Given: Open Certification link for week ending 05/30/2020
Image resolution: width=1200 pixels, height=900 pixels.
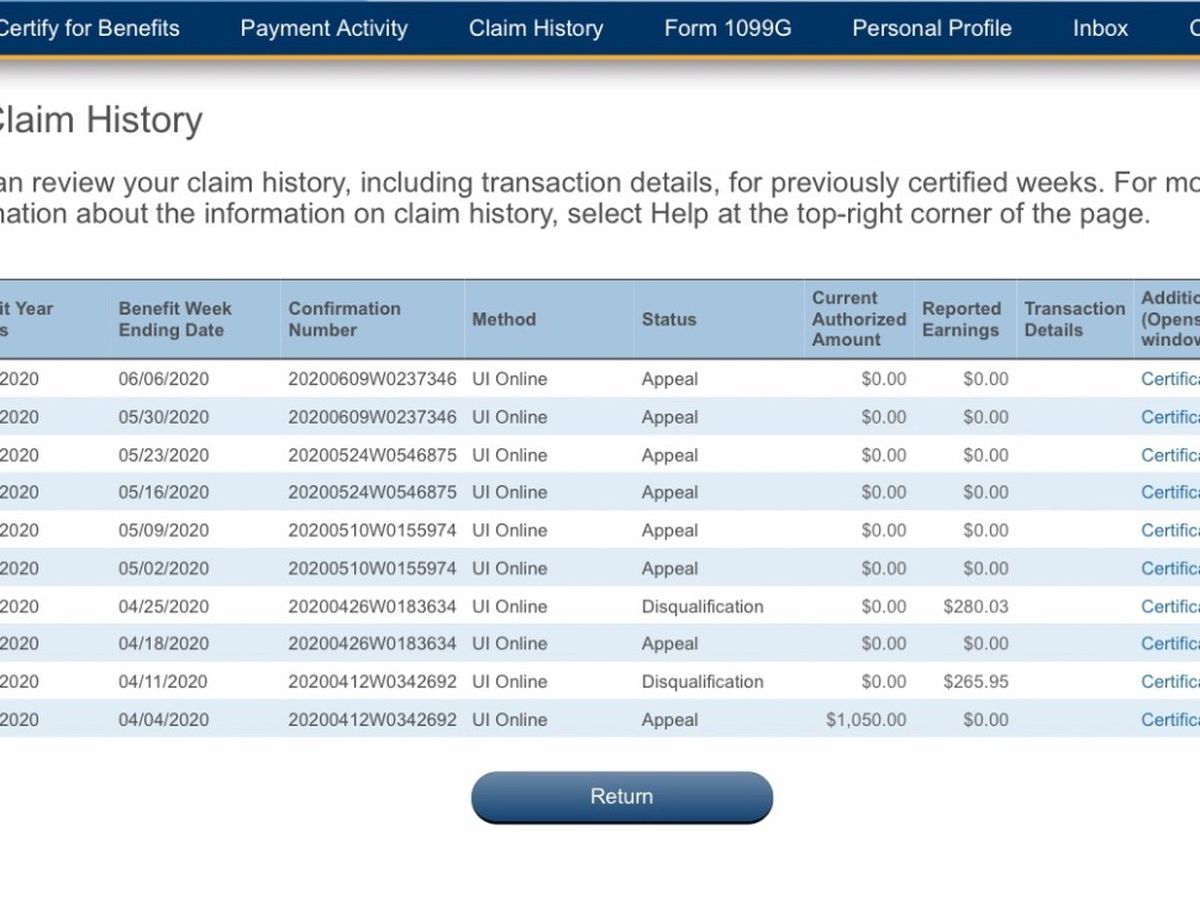Looking at the screenshot, I should 1170,417.
